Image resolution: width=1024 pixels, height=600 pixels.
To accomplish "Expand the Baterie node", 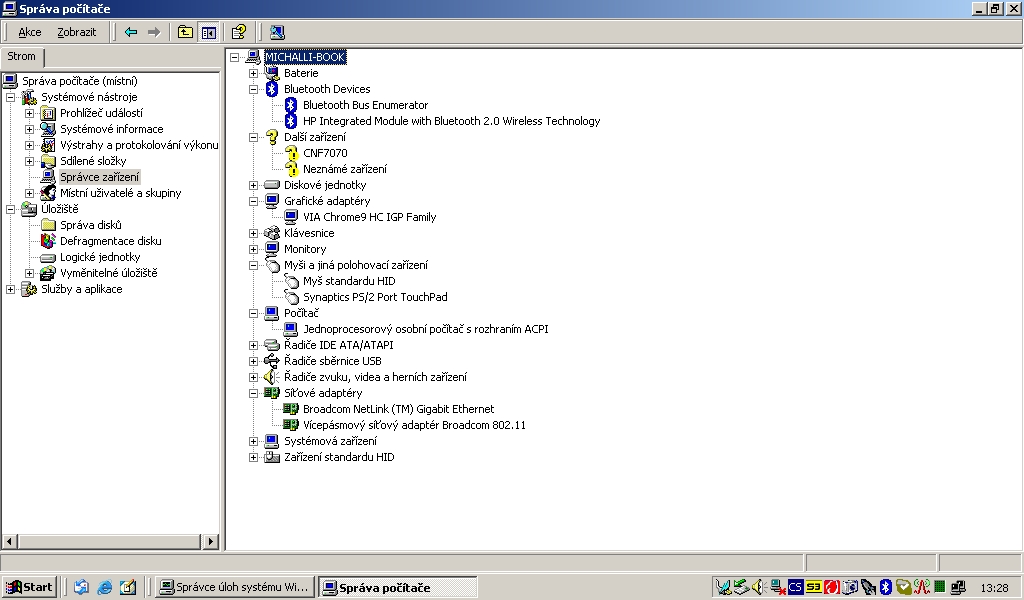I will (x=254, y=73).
